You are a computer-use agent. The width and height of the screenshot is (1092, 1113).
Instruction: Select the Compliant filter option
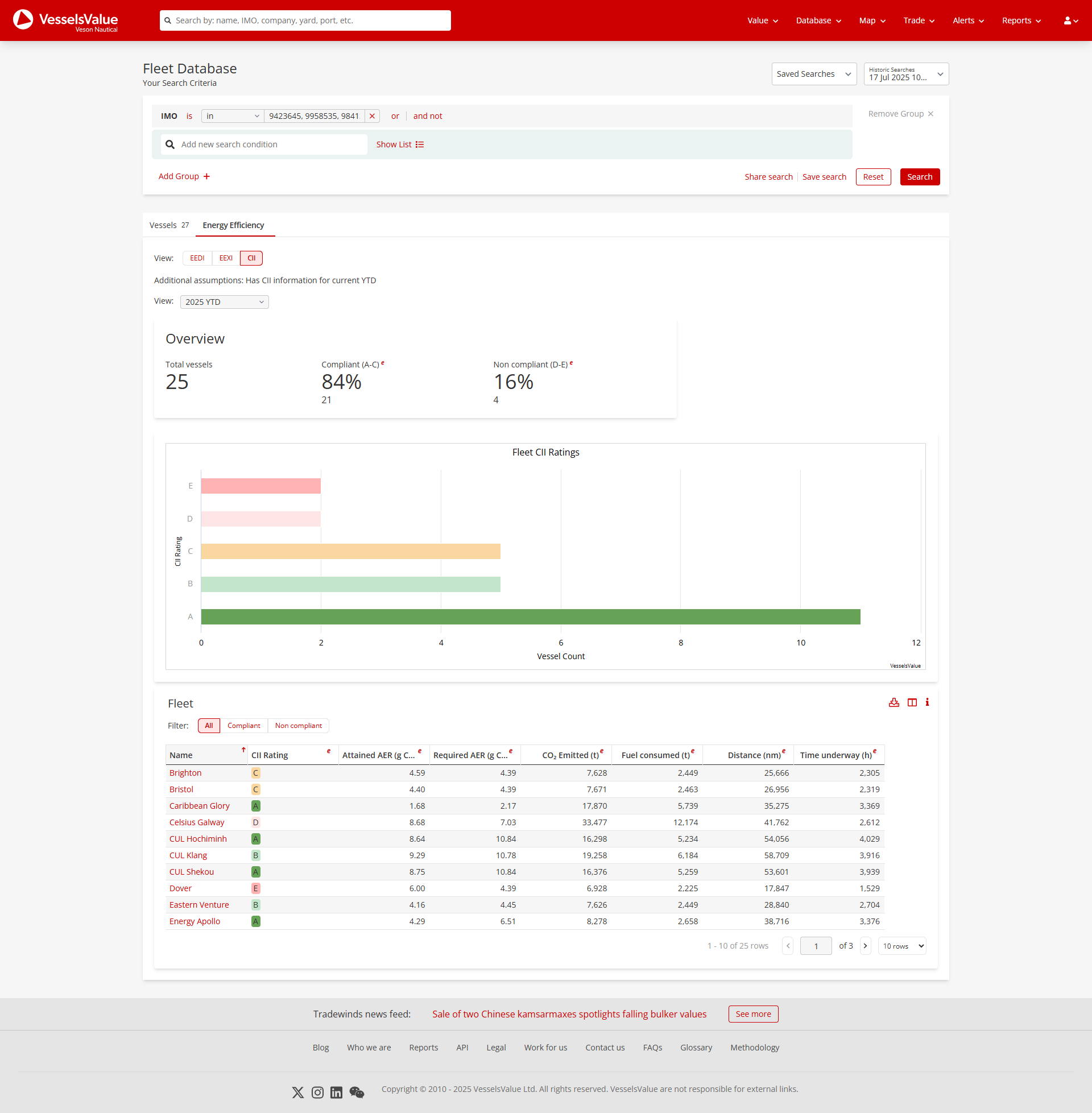point(244,725)
